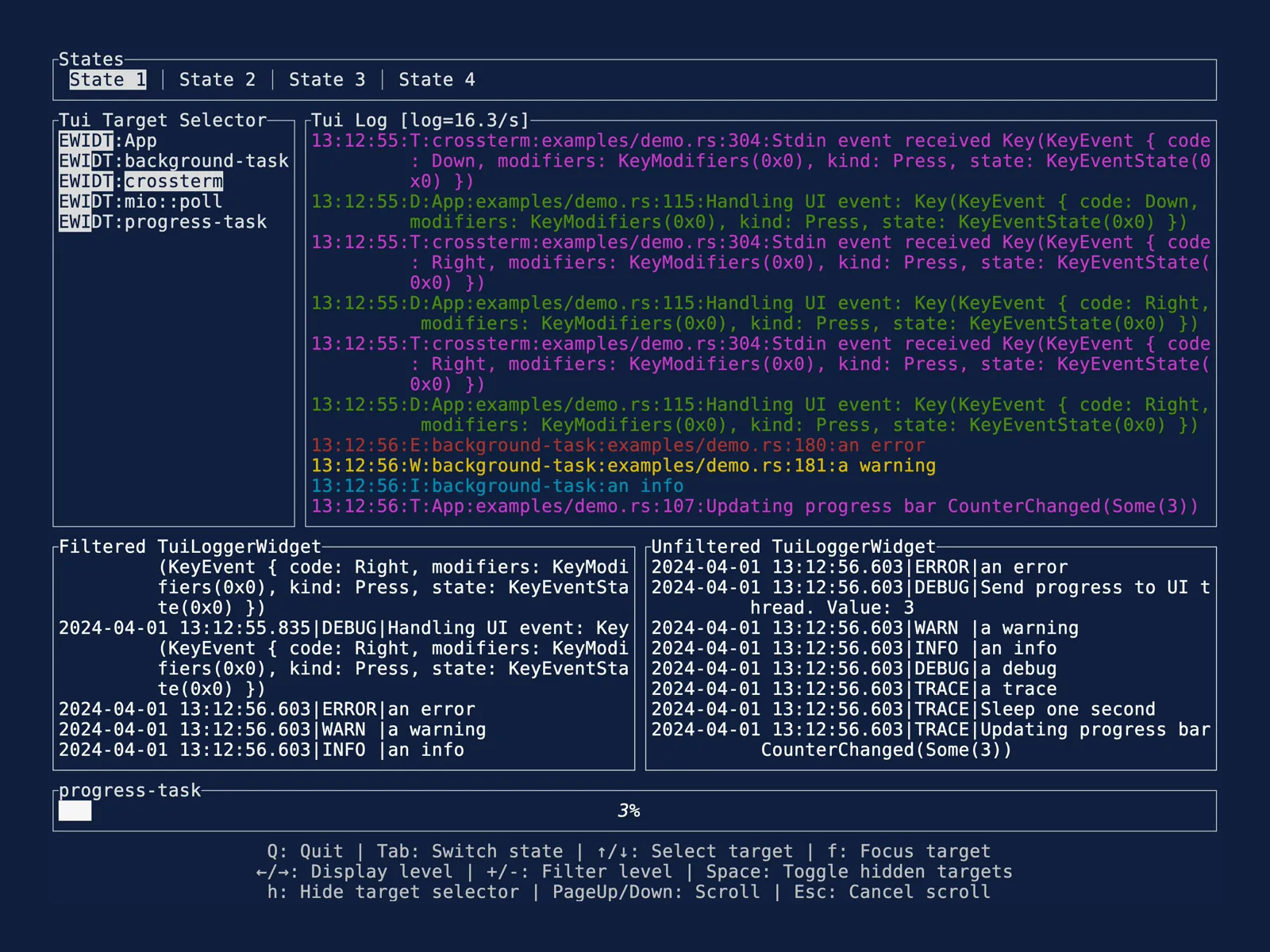Screen dimensions: 1270x952
Task: Select progress-task in the Target Selector
Action: click(x=195, y=222)
